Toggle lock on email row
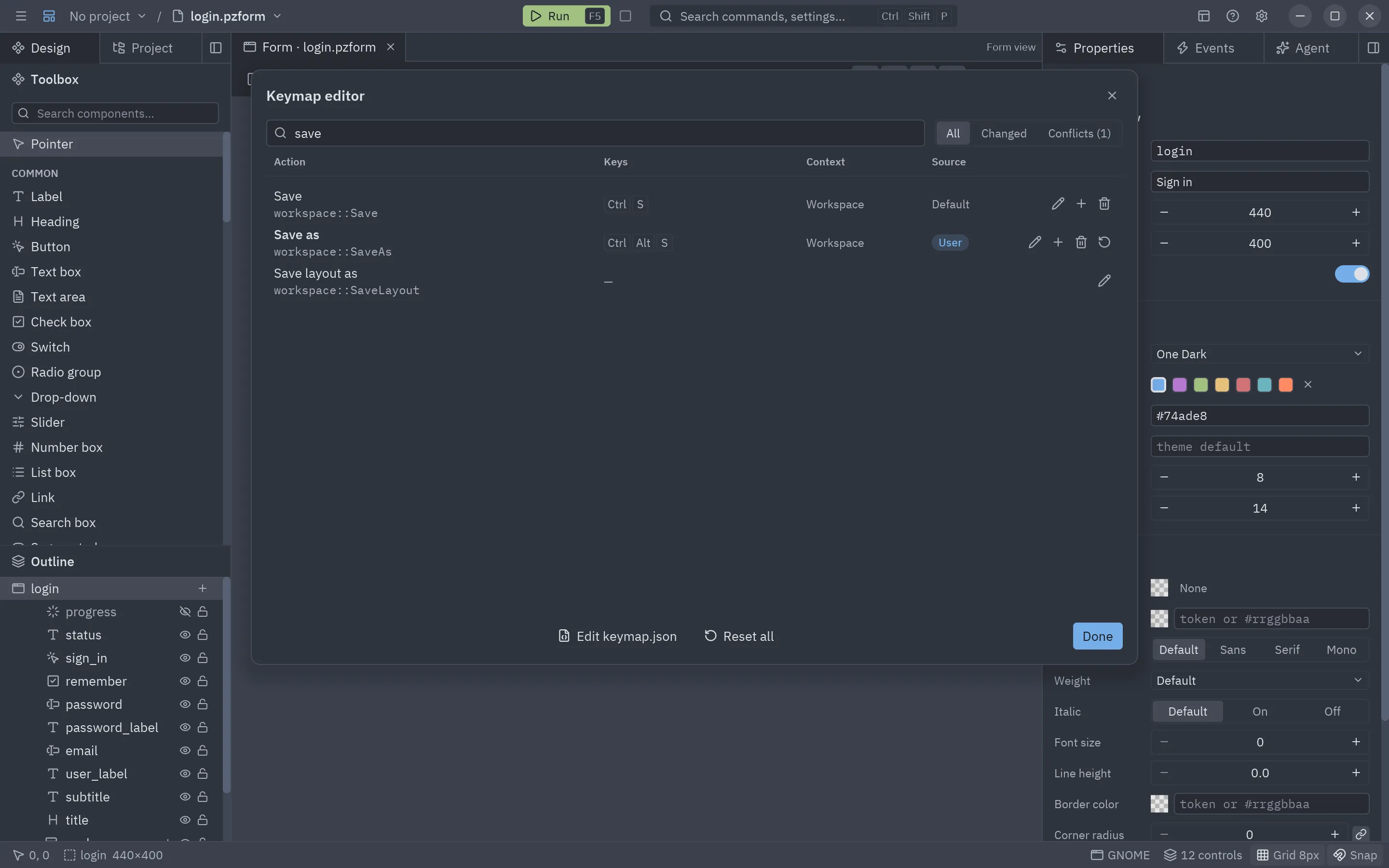The width and height of the screenshot is (1389, 868). tap(203, 750)
